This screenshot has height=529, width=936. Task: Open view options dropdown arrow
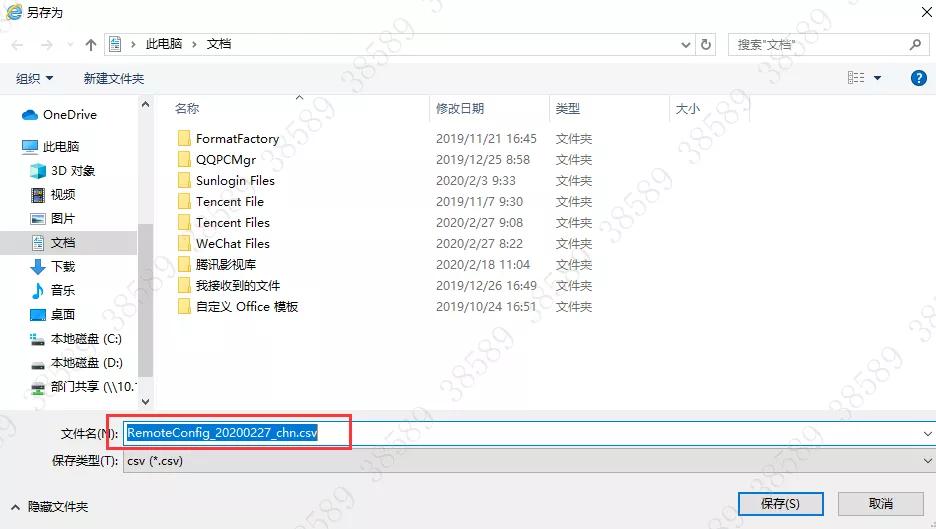(x=878, y=78)
